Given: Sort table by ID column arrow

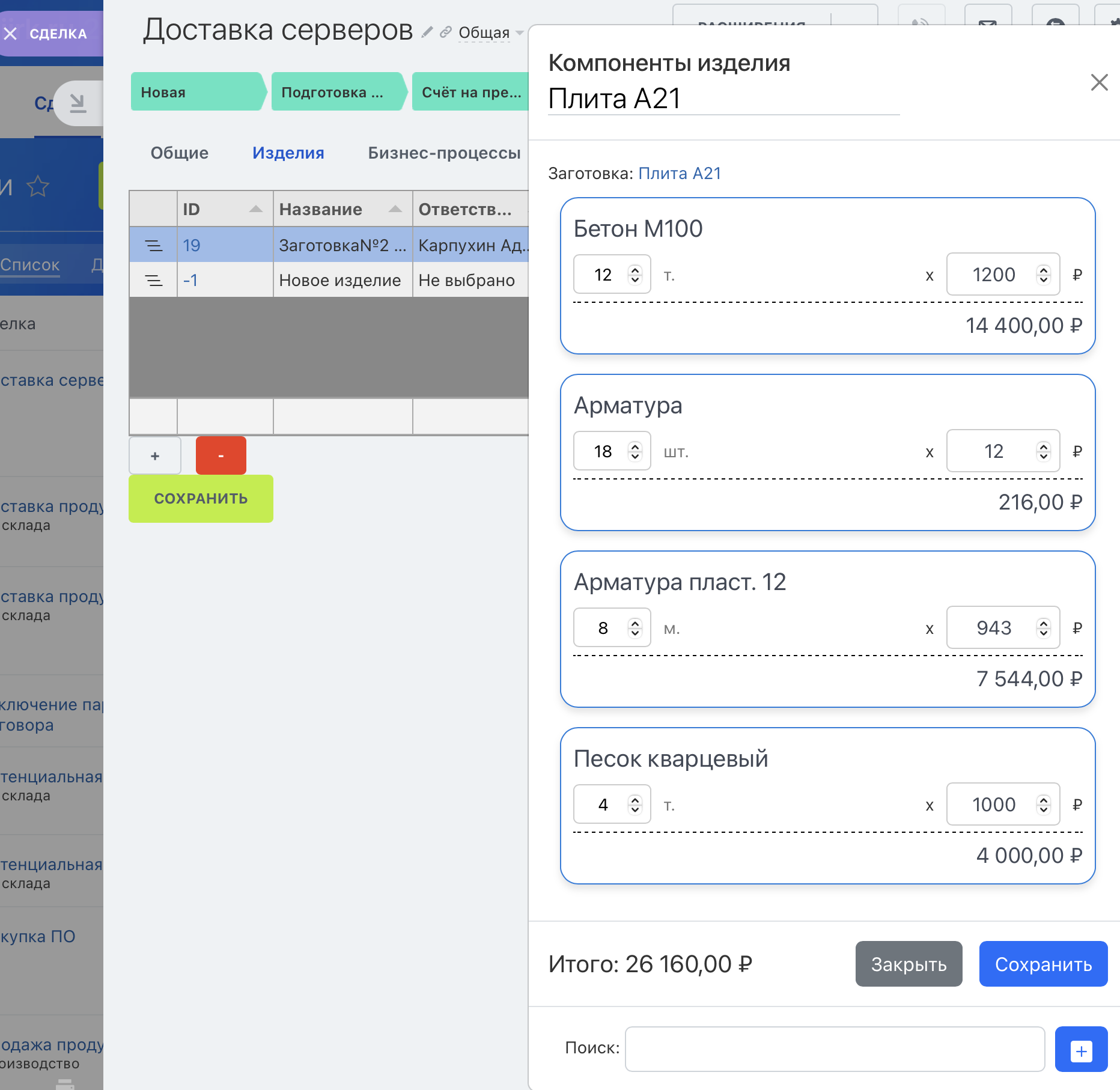Looking at the screenshot, I should 256,209.
